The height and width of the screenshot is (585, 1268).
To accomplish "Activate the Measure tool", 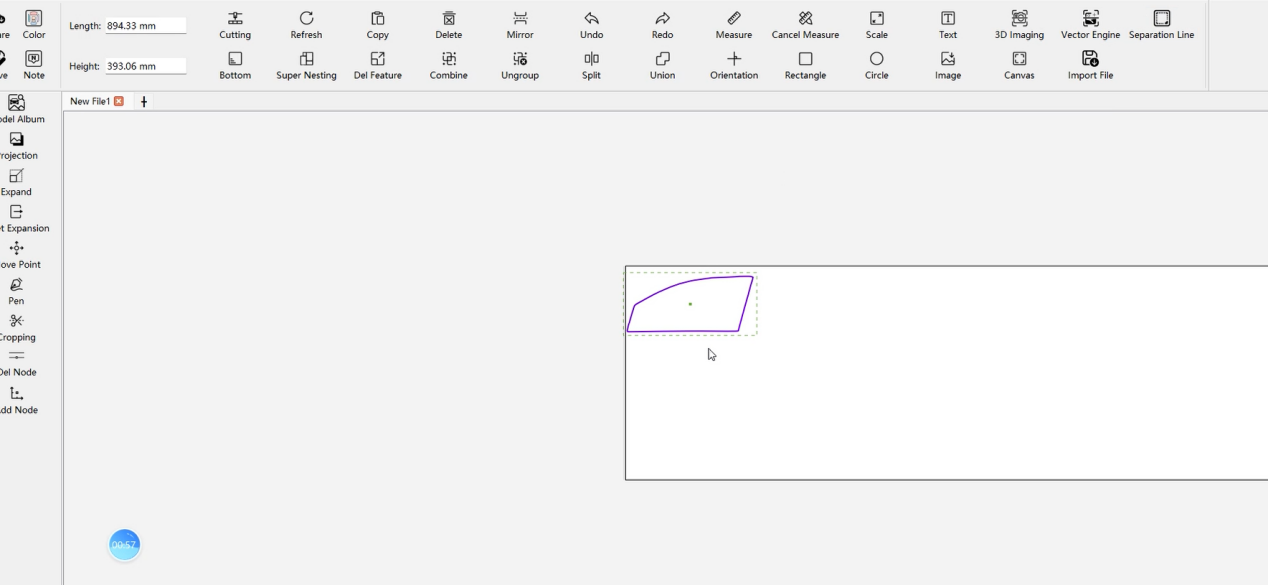I will pos(733,24).
